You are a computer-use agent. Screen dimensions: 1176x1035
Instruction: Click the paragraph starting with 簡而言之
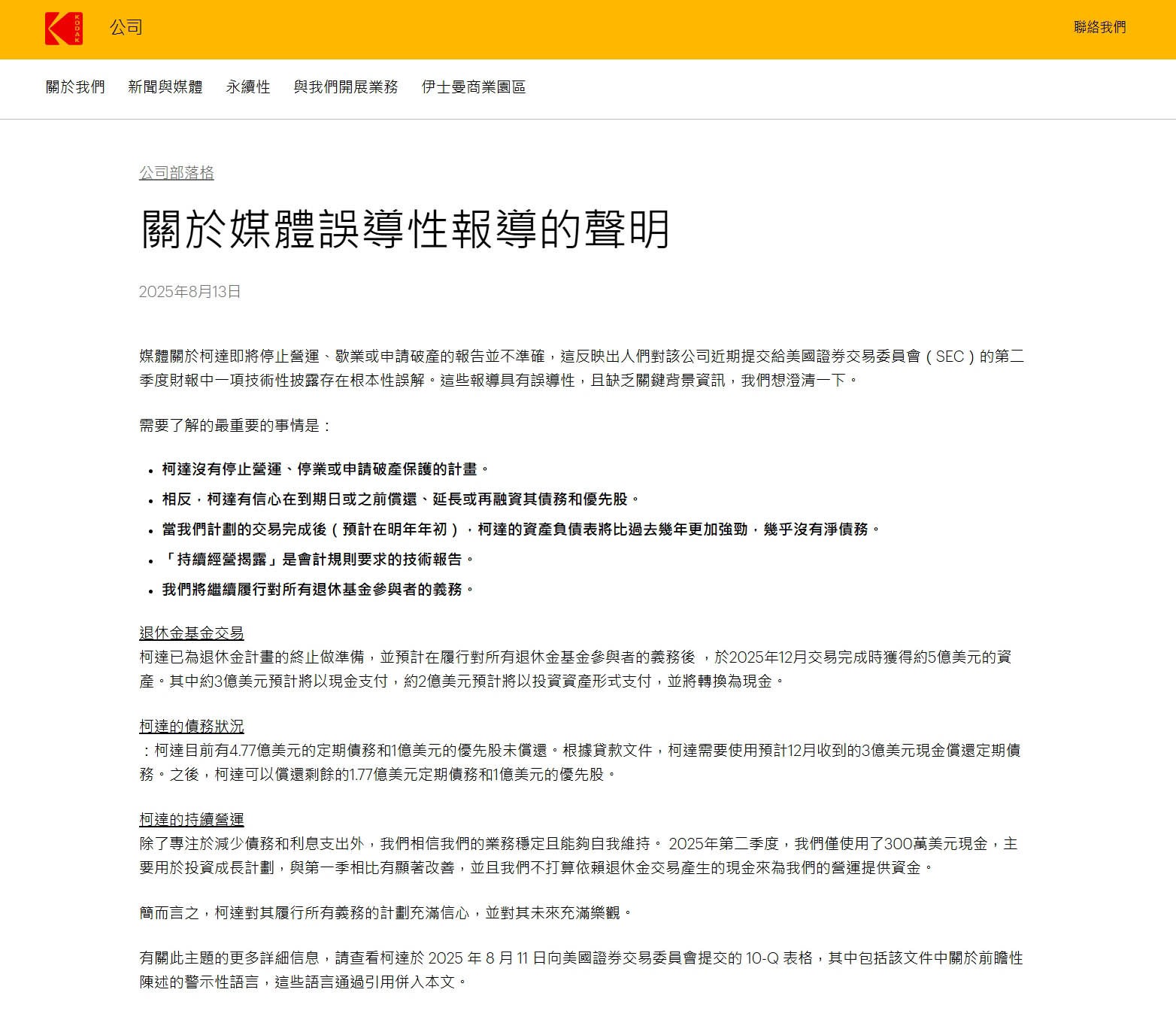386,913
